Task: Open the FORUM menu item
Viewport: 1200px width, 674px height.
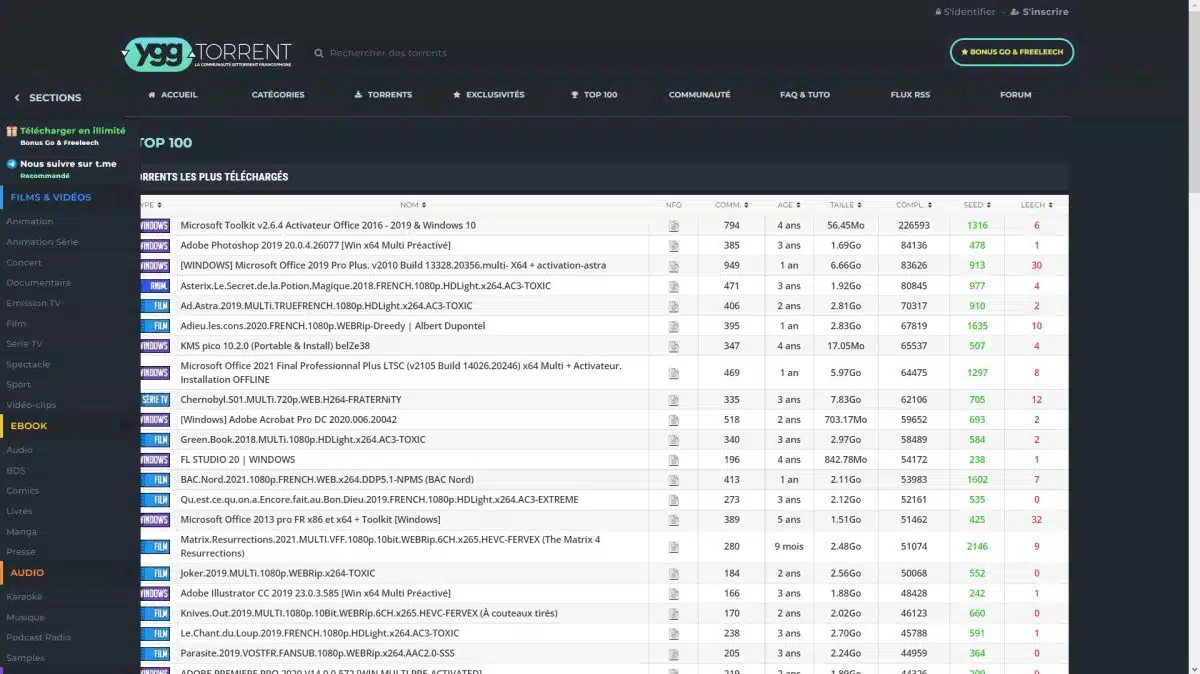Action: point(1015,95)
